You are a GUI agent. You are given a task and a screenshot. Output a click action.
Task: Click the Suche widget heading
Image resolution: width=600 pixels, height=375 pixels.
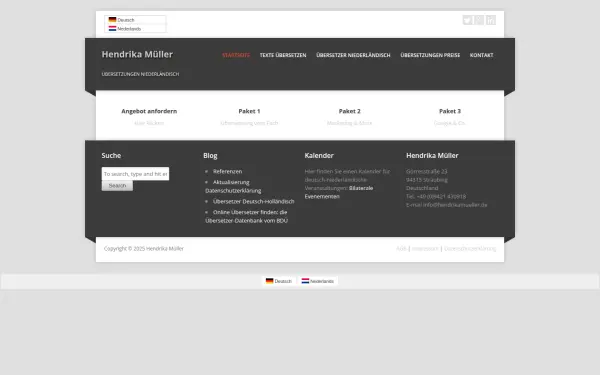111,155
